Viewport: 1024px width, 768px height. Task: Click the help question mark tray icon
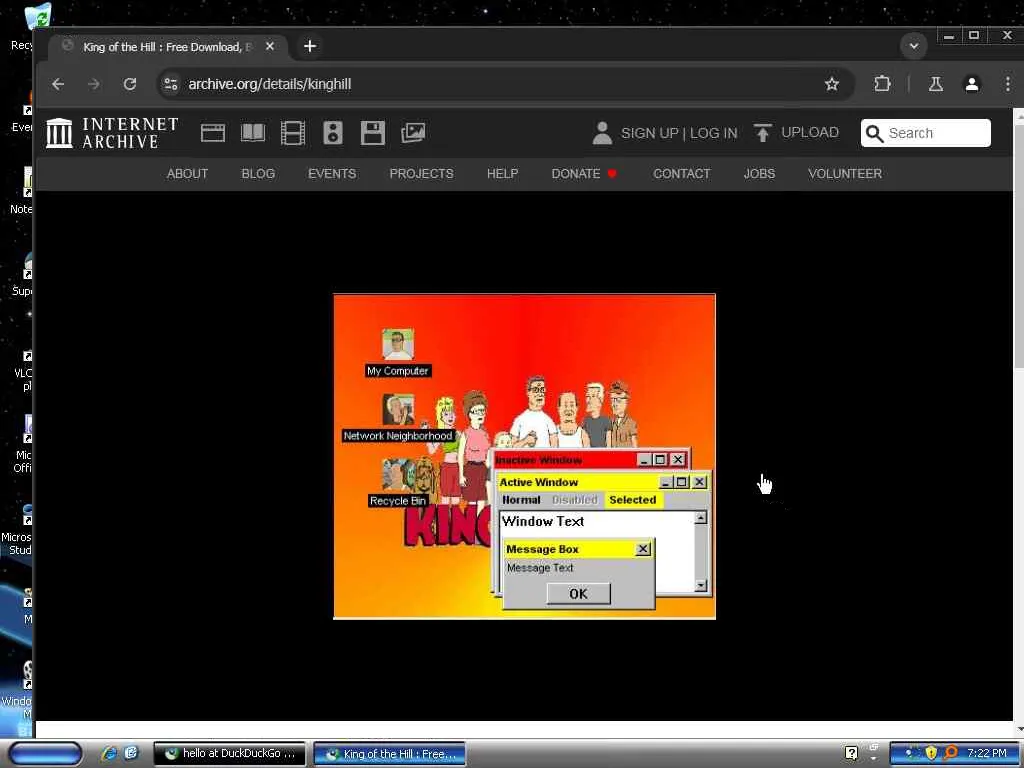pos(851,754)
